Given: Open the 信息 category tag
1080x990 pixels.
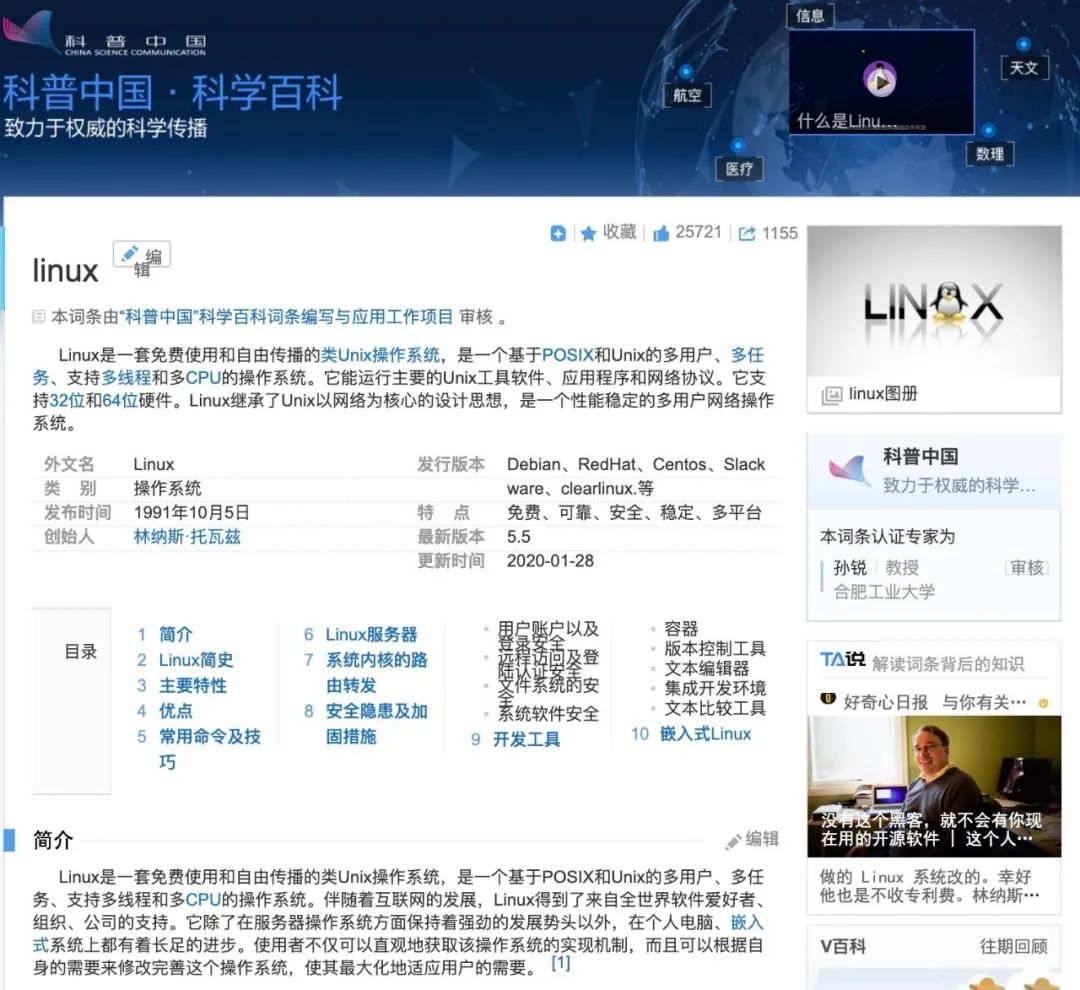Looking at the screenshot, I should [810, 16].
